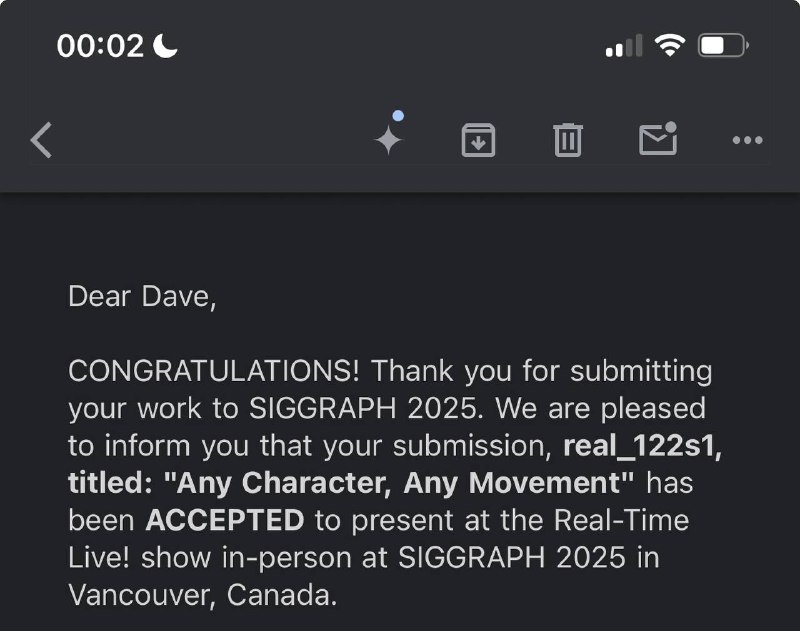Open the three-dot more options menu
Screen dimensions: 800x631
click(x=747, y=140)
